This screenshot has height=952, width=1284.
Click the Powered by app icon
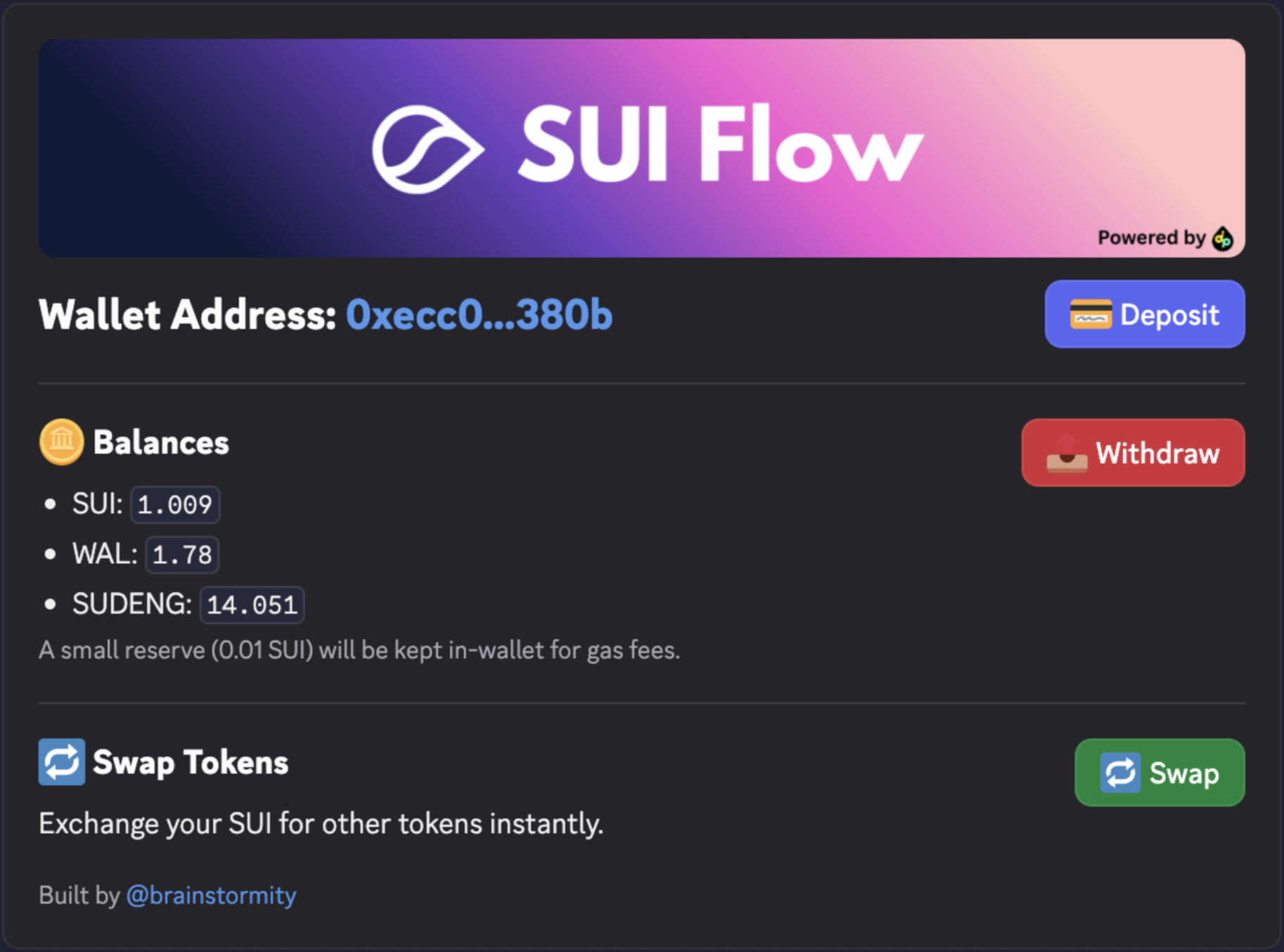[x=1224, y=238]
